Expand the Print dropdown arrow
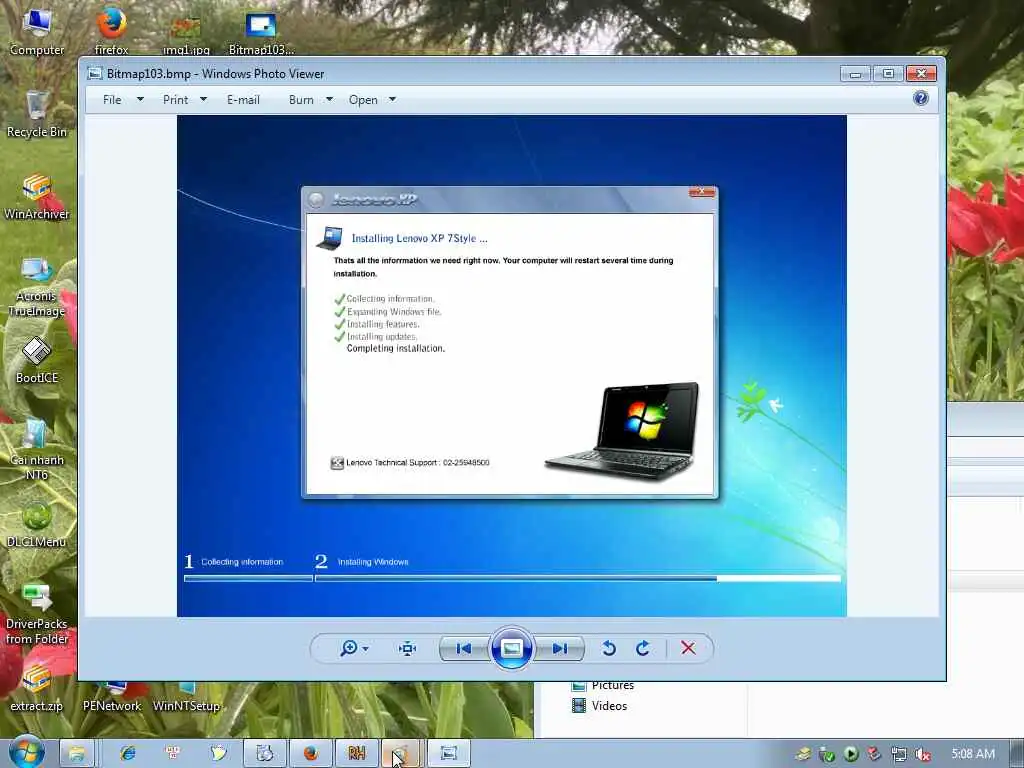Screen dimensions: 1024x768 (x=203, y=99)
